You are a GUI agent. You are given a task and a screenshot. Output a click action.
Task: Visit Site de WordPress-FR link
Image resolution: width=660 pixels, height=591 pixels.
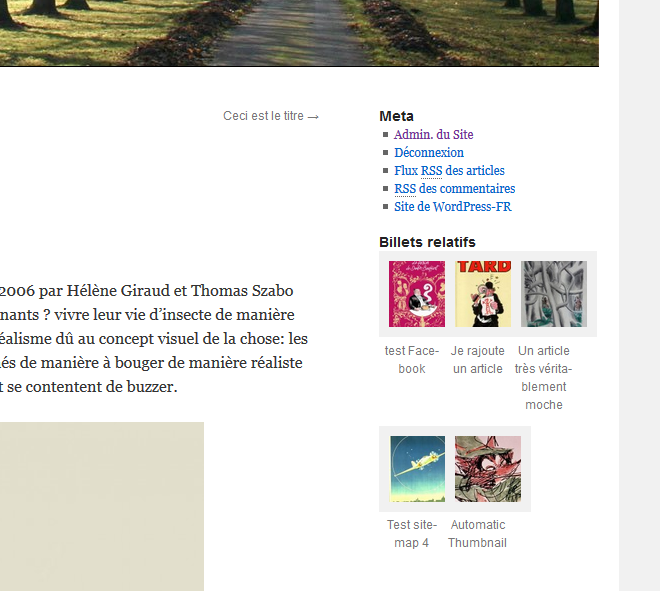tap(453, 207)
